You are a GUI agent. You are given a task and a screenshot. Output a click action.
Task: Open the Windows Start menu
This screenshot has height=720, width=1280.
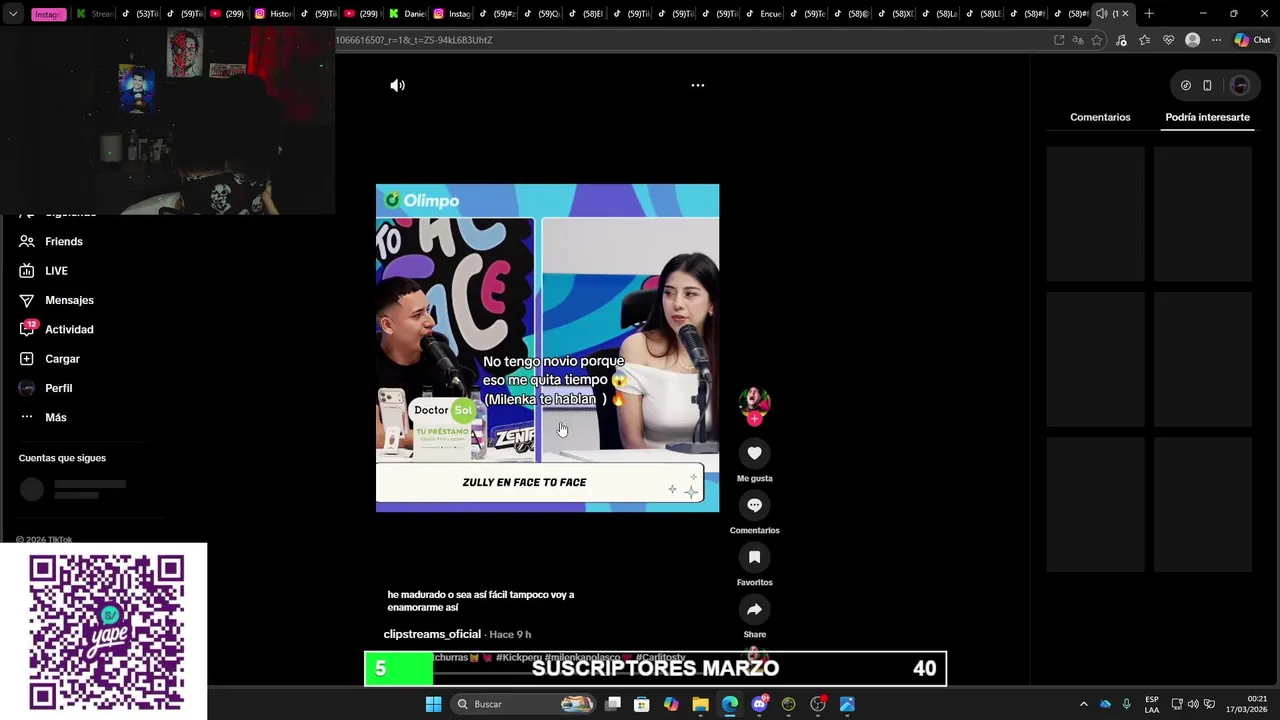(433, 704)
